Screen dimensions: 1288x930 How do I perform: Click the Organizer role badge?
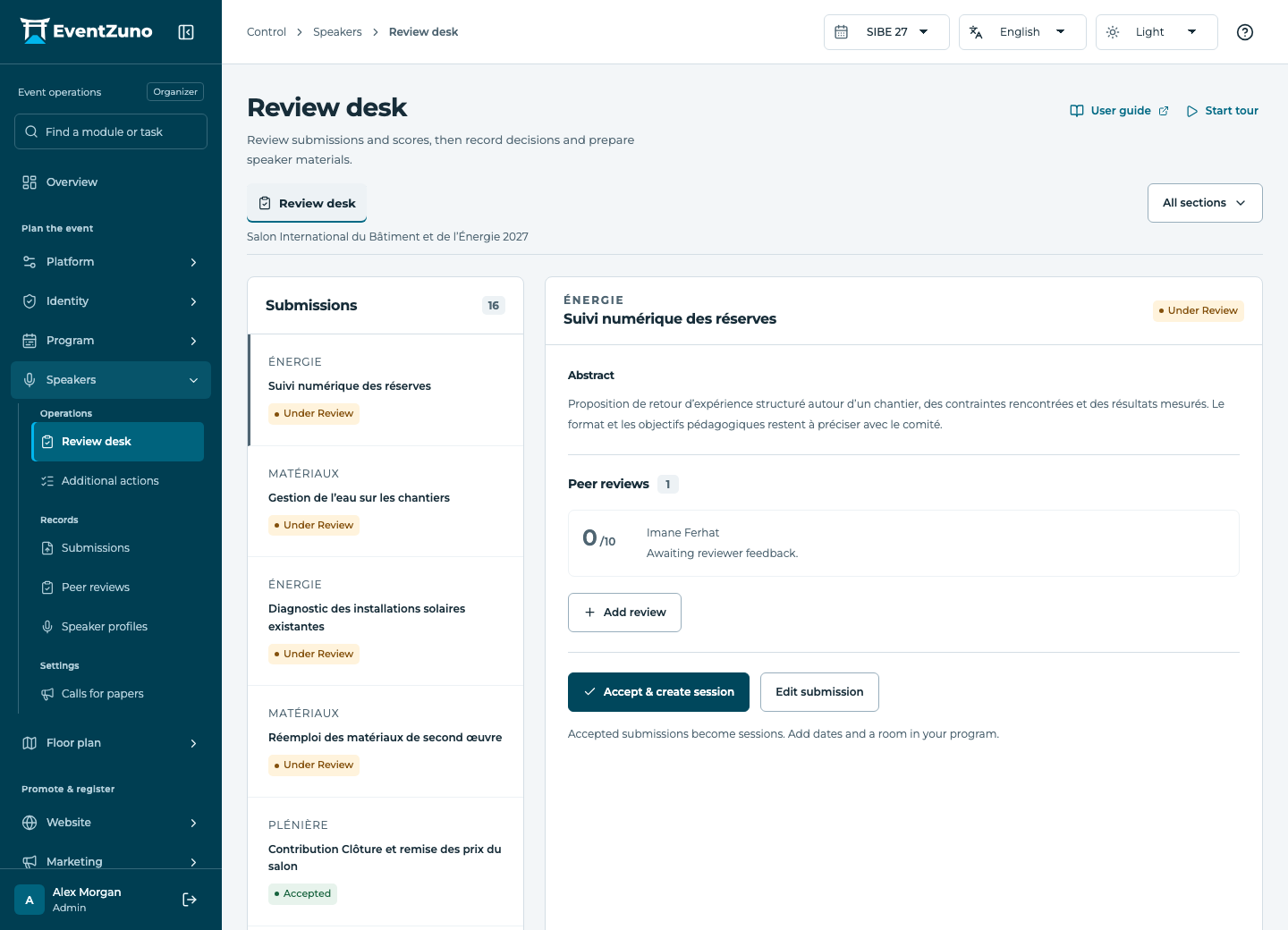pyautogui.click(x=175, y=92)
